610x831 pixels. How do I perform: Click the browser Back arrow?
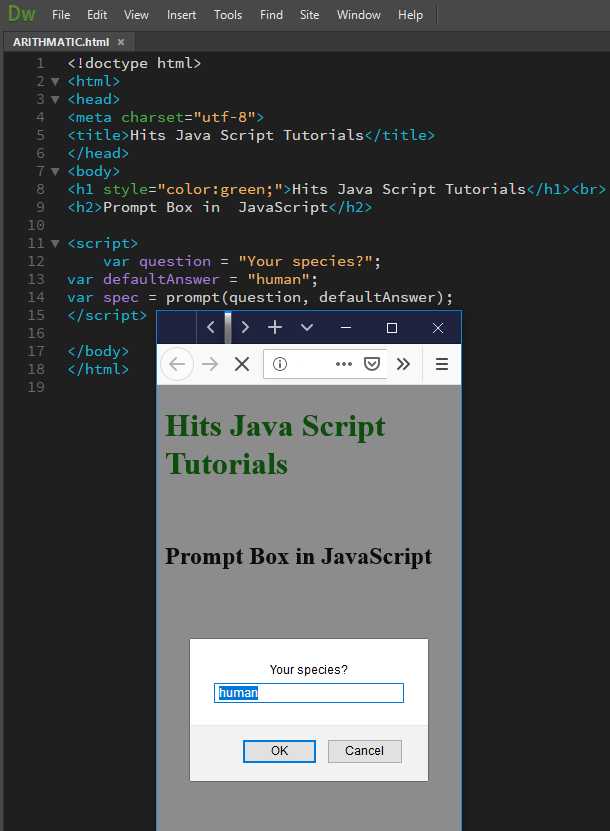[177, 364]
